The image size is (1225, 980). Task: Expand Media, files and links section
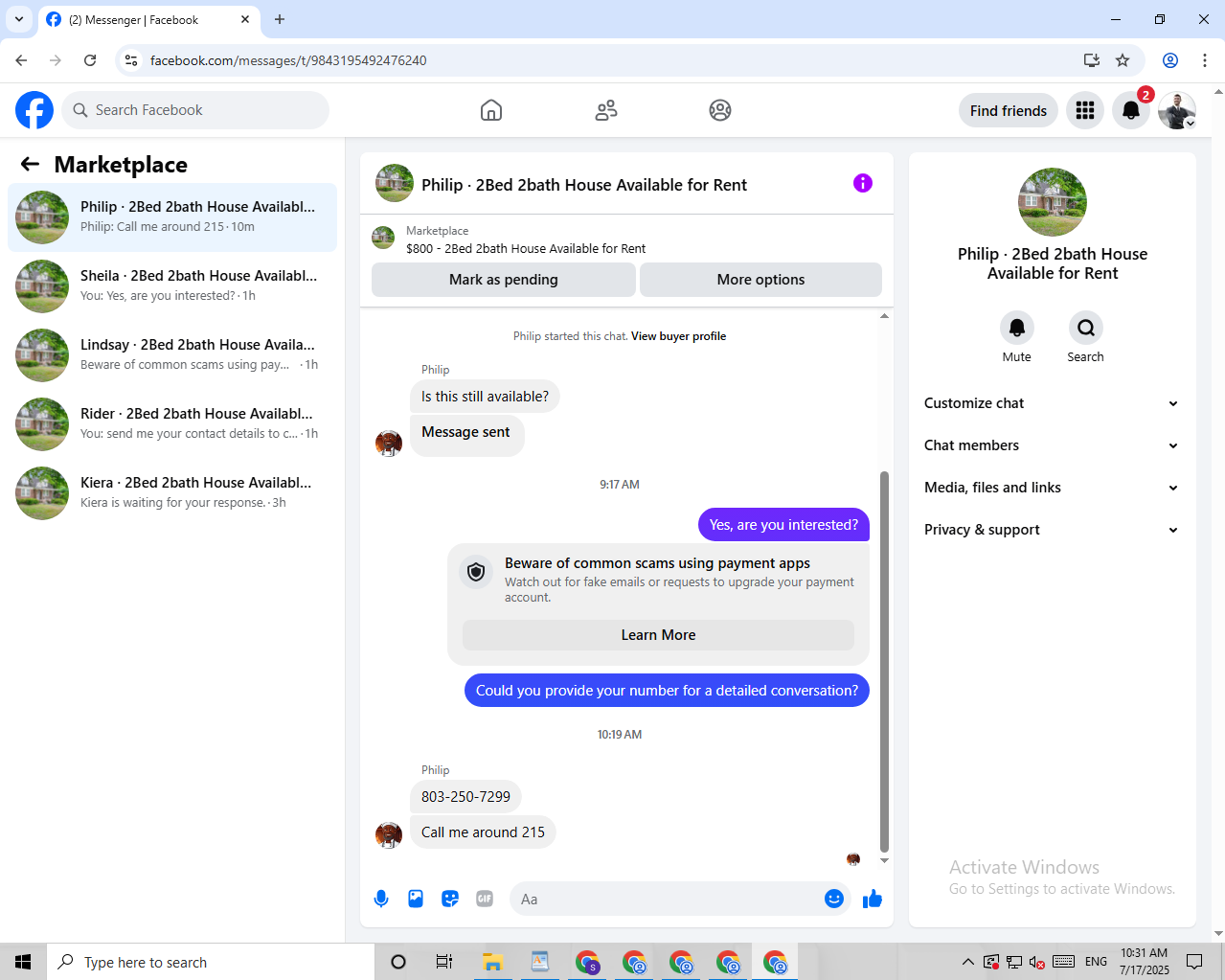1052,488
